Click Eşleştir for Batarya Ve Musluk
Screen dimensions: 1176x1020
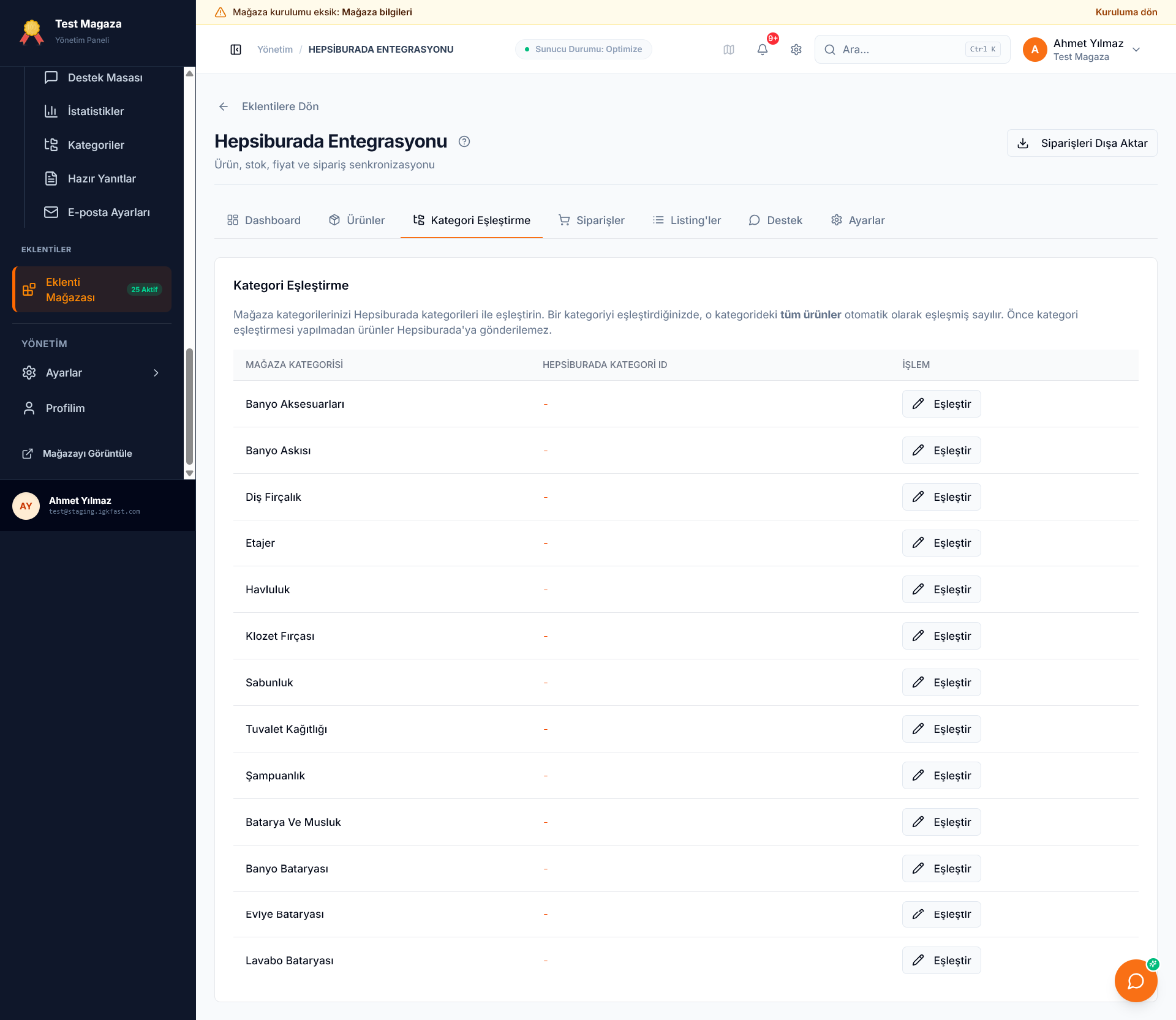[x=941, y=822]
